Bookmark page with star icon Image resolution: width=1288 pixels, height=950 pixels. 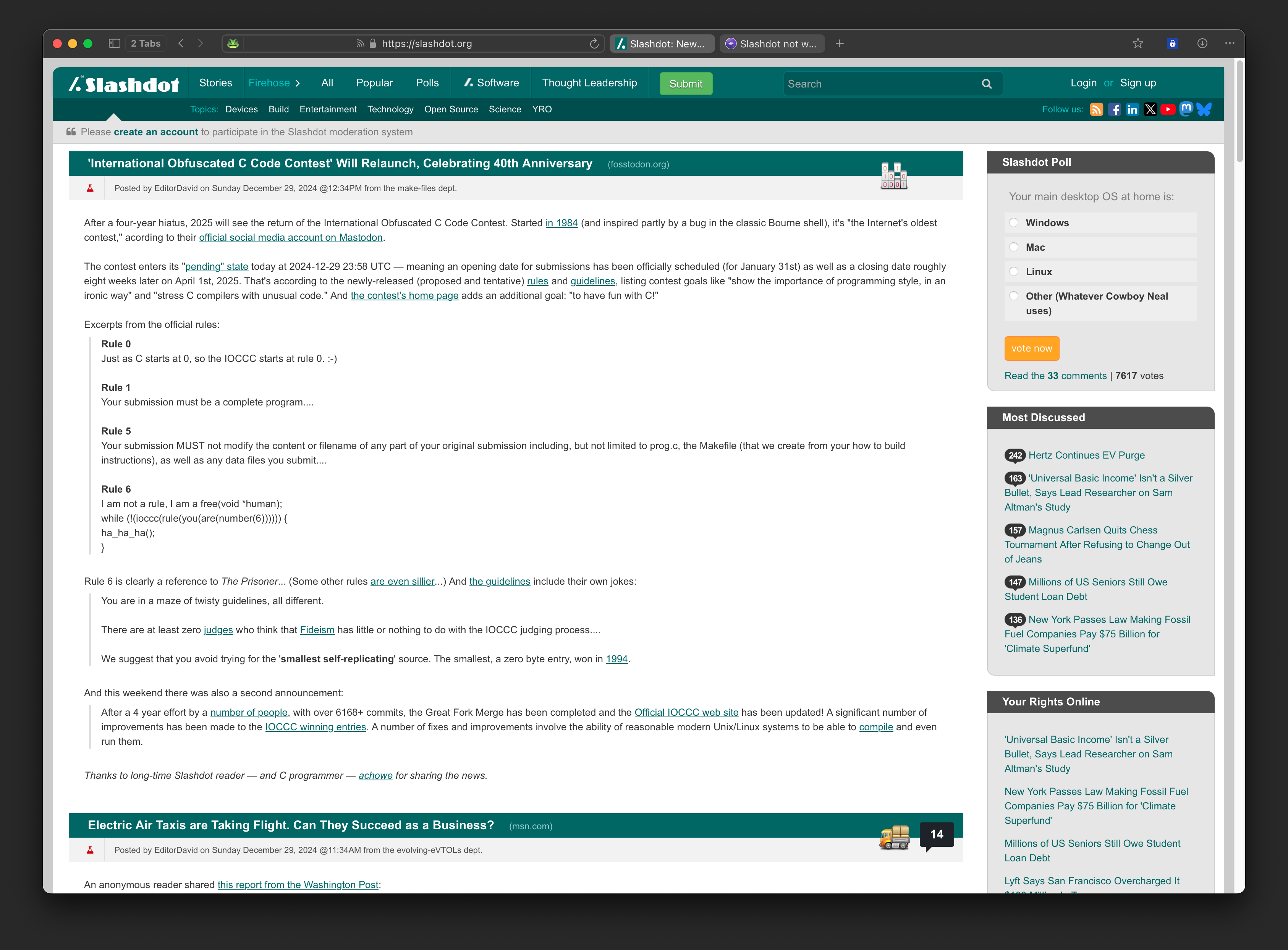(x=1138, y=44)
